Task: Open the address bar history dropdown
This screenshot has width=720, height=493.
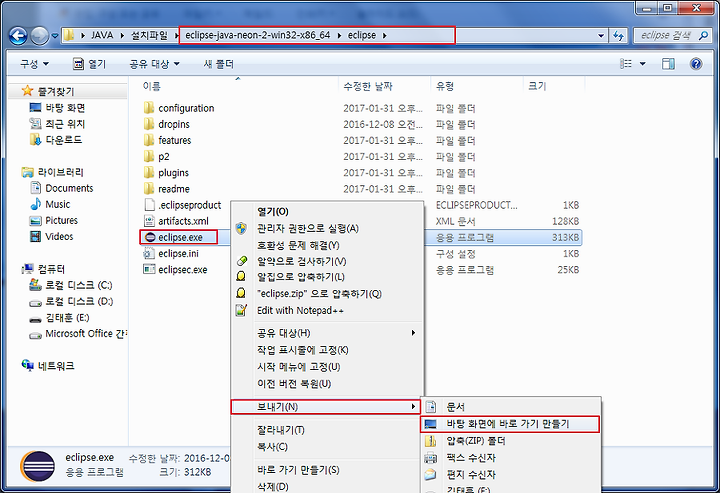Action: 601,36
